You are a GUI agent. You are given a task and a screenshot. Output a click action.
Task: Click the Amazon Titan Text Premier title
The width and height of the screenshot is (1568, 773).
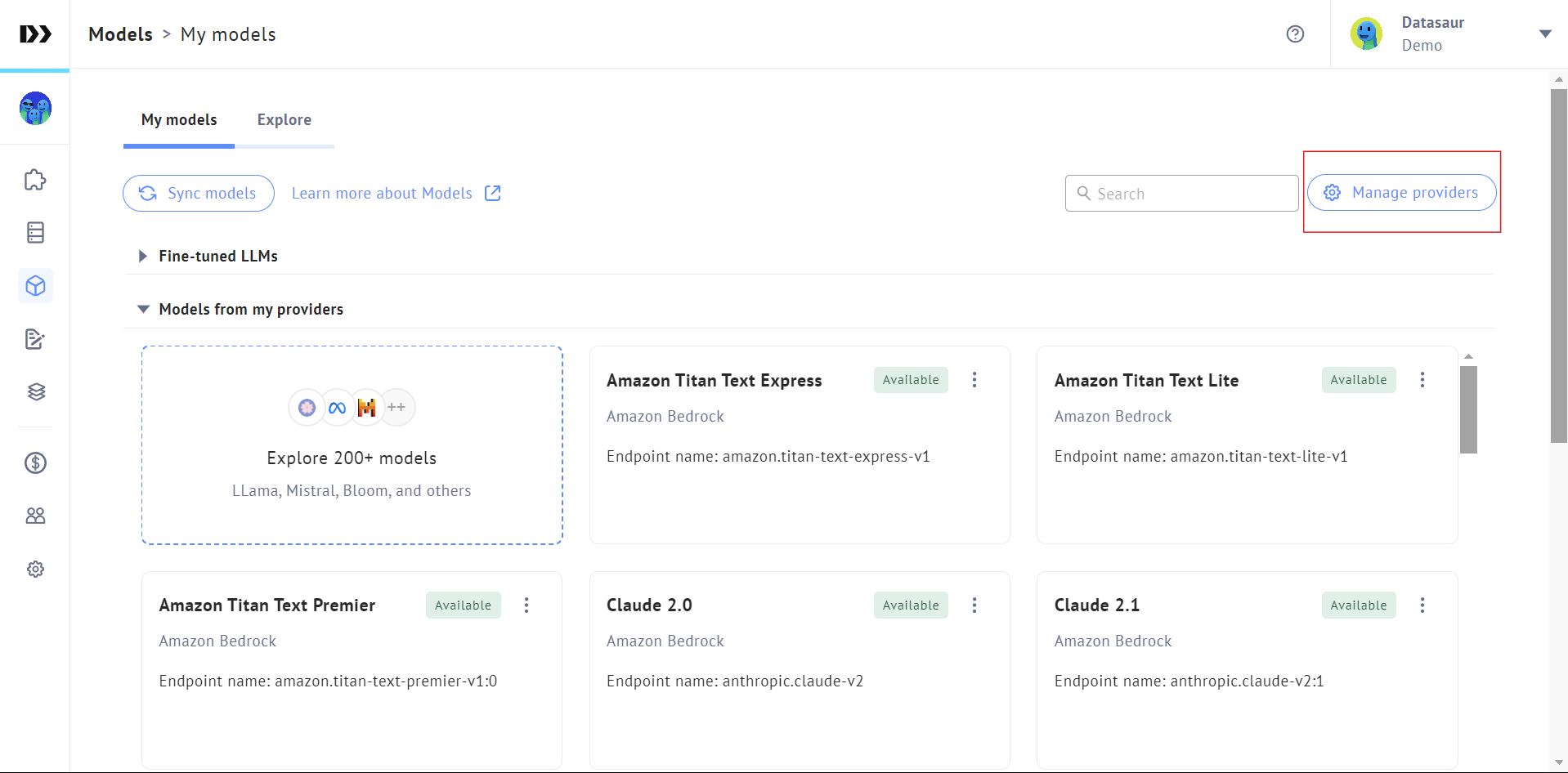pyautogui.click(x=267, y=605)
